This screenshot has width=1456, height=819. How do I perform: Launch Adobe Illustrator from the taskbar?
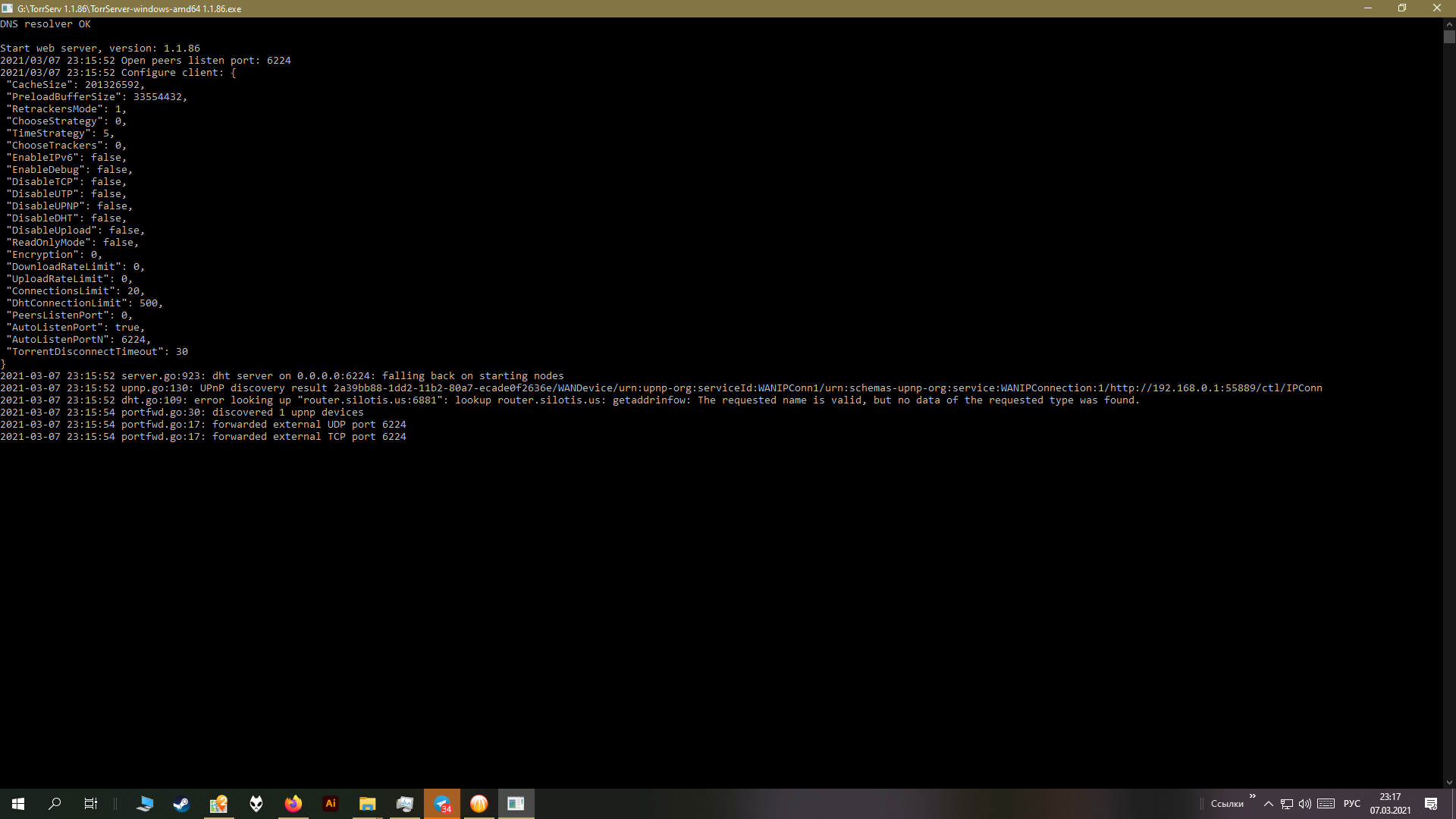click(331, 804)
